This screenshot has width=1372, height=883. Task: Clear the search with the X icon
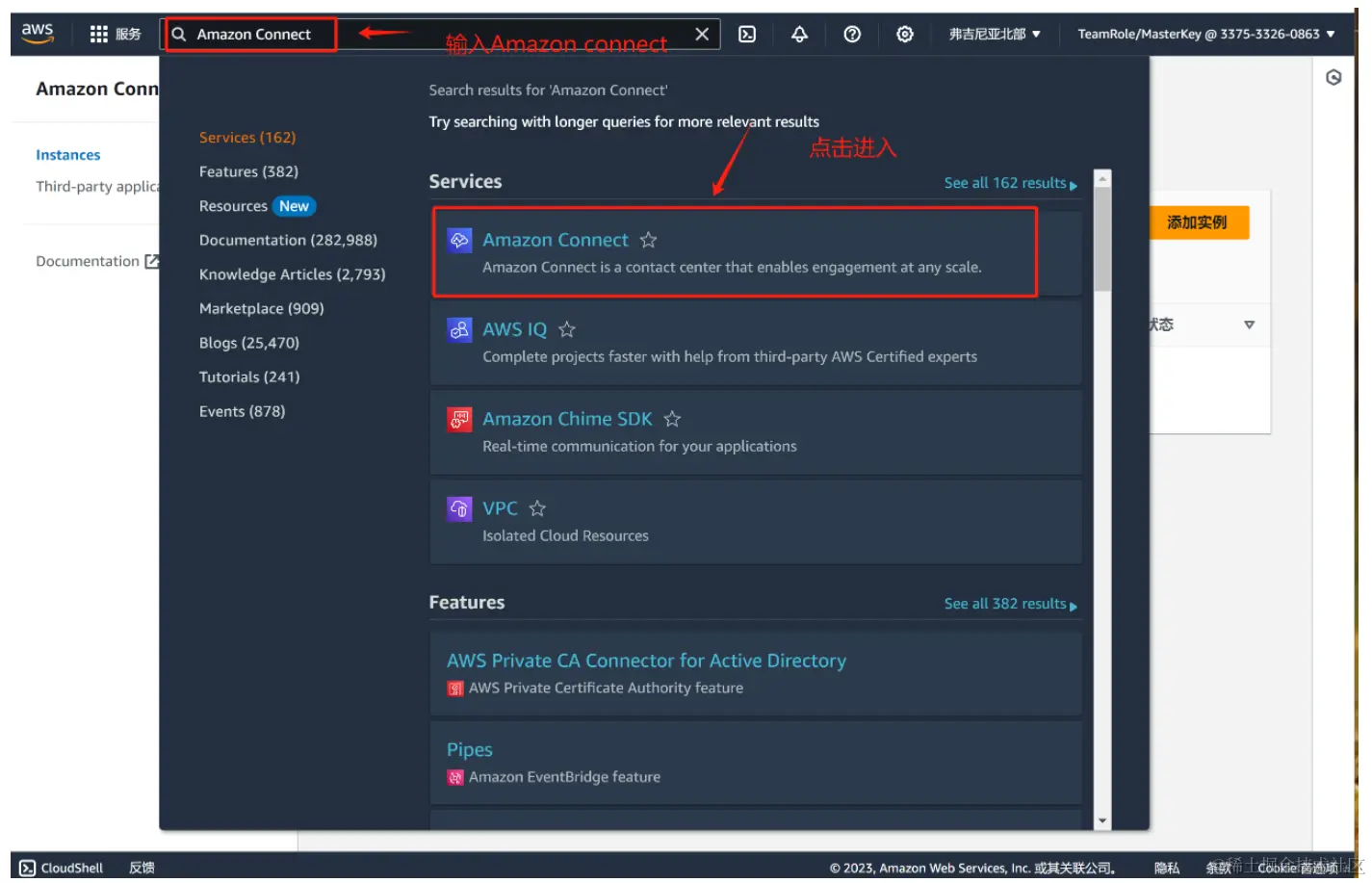tap(702, 34)
